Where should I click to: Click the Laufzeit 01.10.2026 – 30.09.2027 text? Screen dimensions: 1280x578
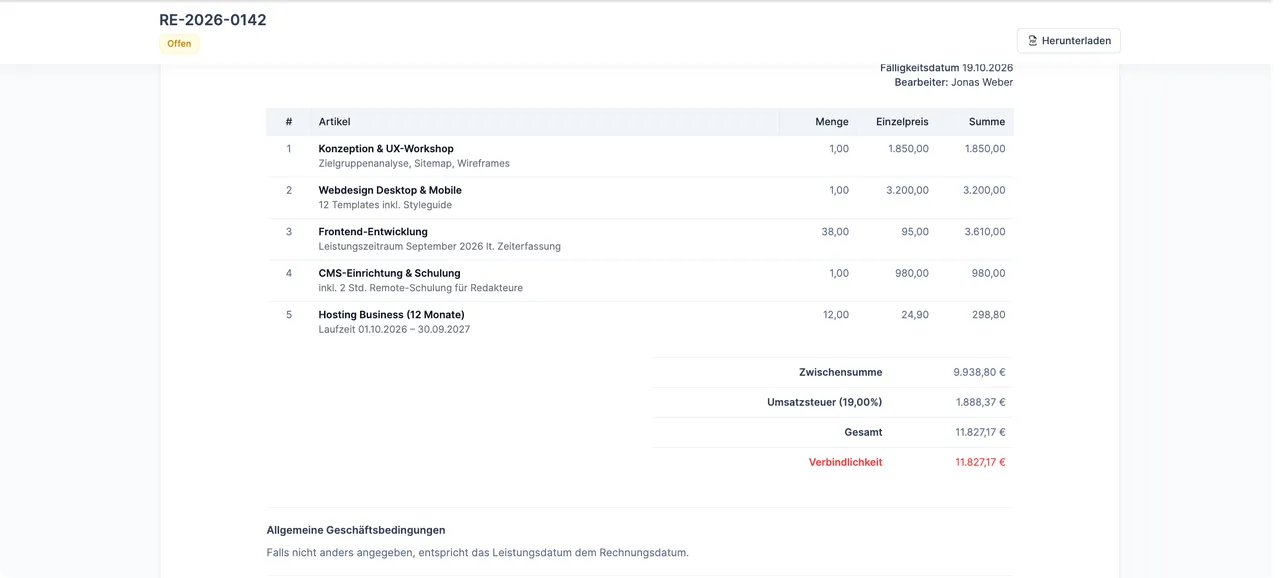(394, 329)
